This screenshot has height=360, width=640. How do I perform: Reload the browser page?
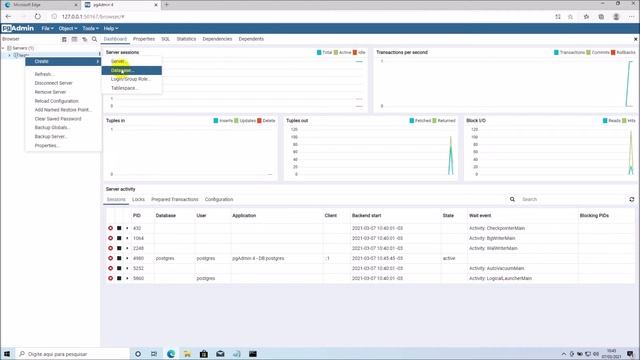tap(38, 16)
